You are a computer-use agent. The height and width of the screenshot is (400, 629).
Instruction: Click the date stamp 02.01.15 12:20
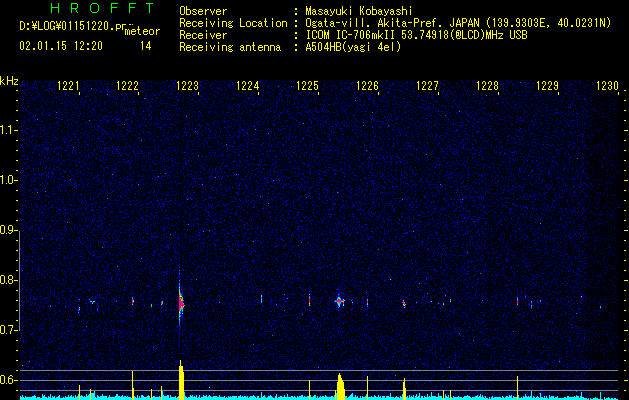pos(61,46)
